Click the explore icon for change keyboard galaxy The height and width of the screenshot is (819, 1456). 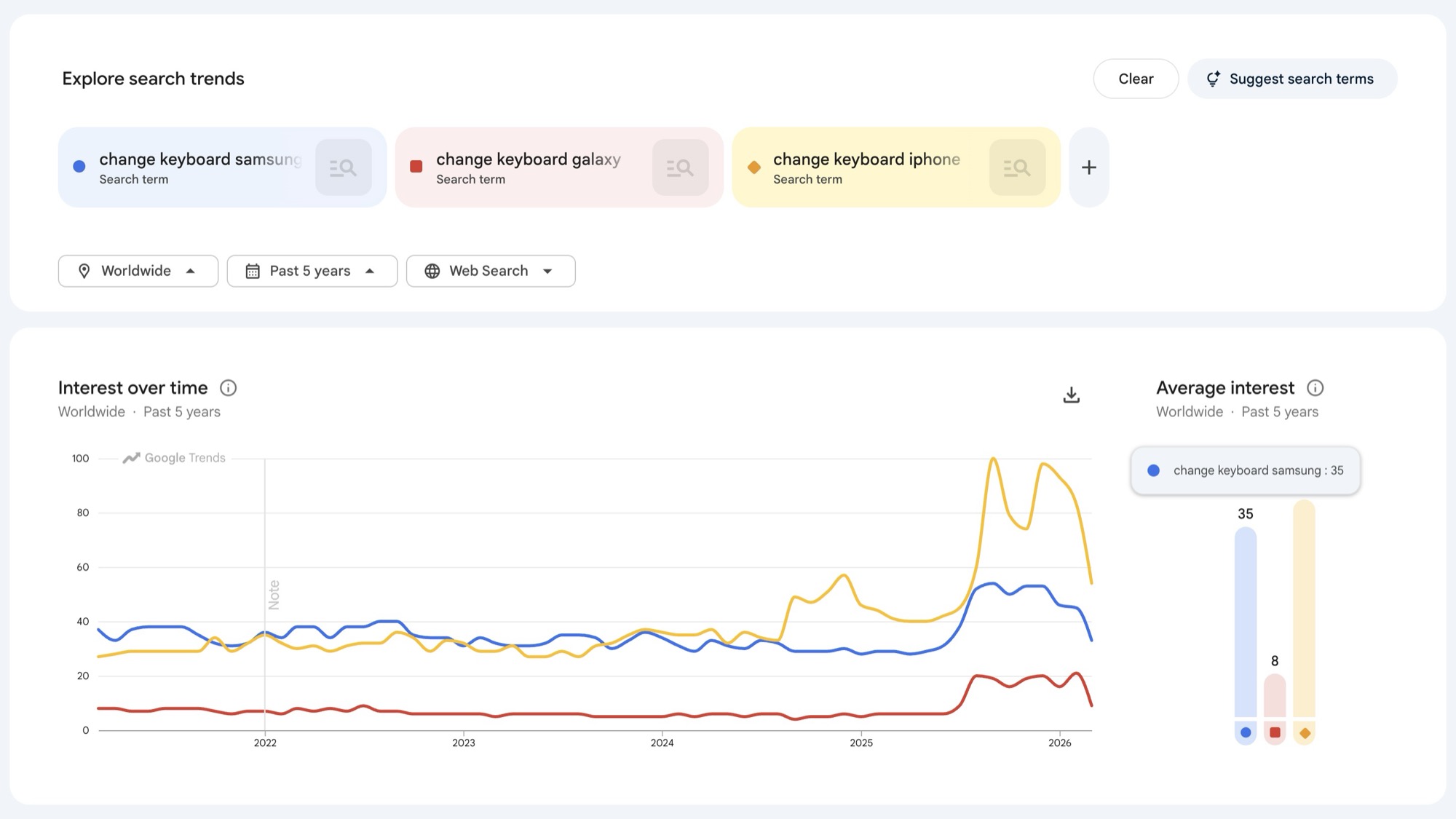(x=680, y=167)
